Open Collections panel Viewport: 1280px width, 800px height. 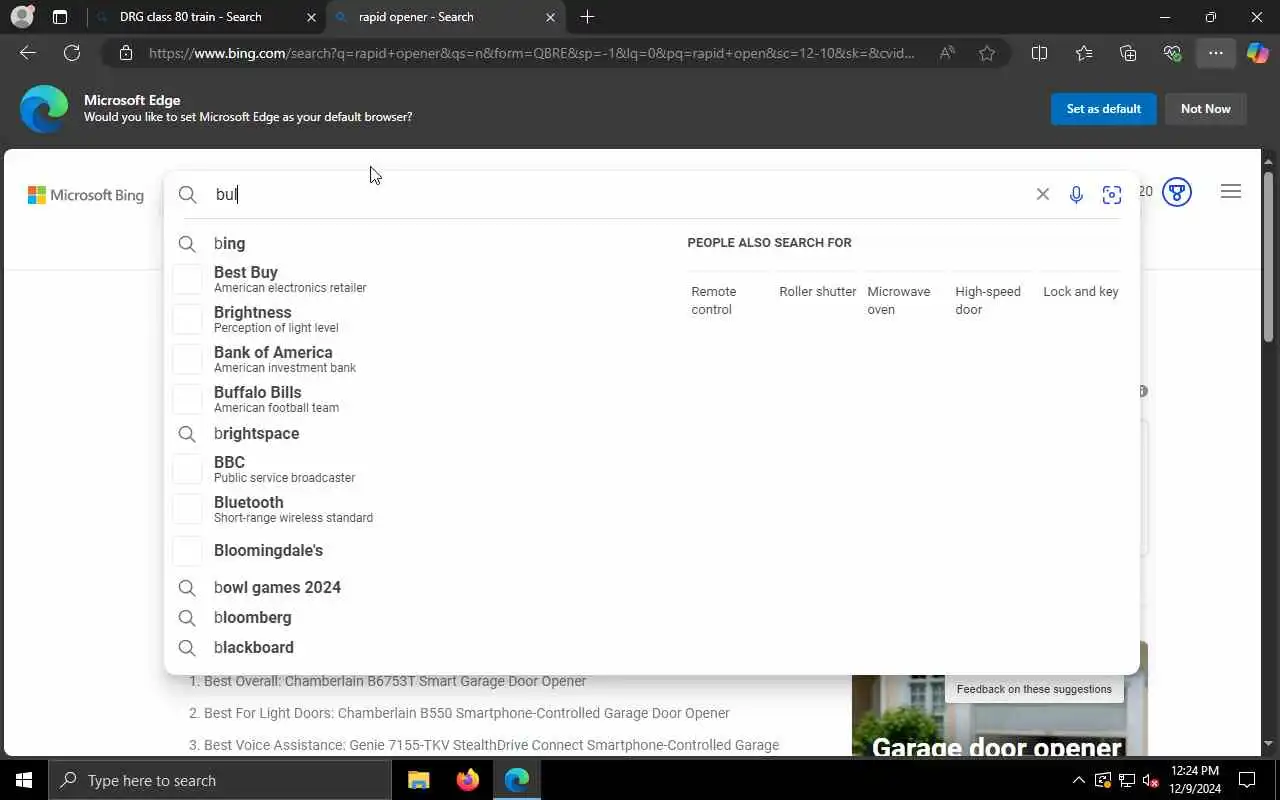click(1128, 53)
